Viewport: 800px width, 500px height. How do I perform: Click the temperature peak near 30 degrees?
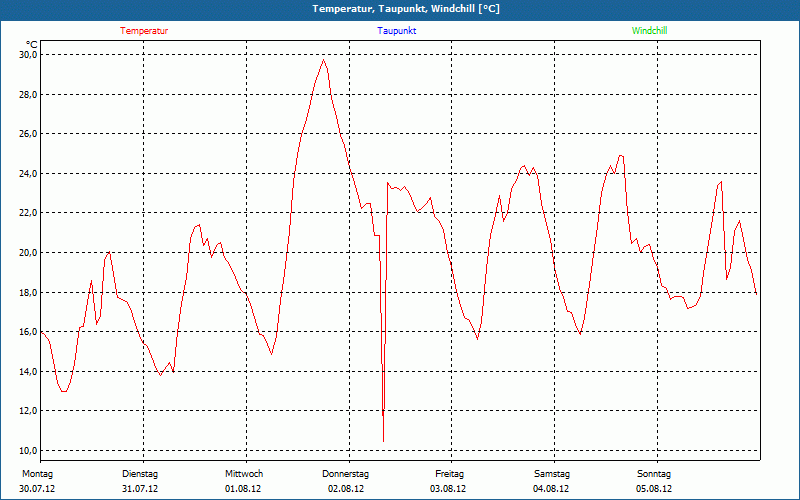[323, 60]
